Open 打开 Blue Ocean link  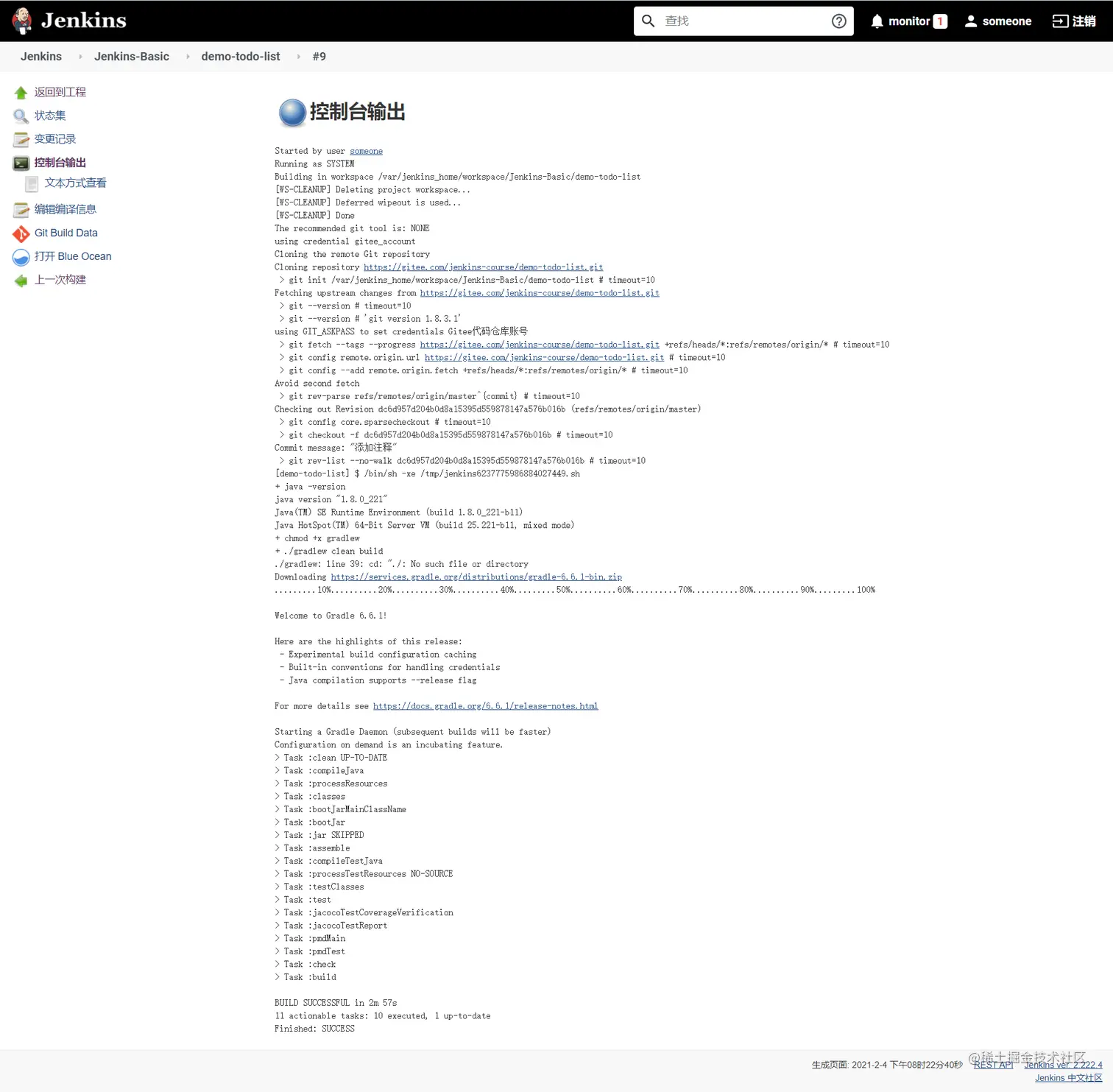(73, 256)
